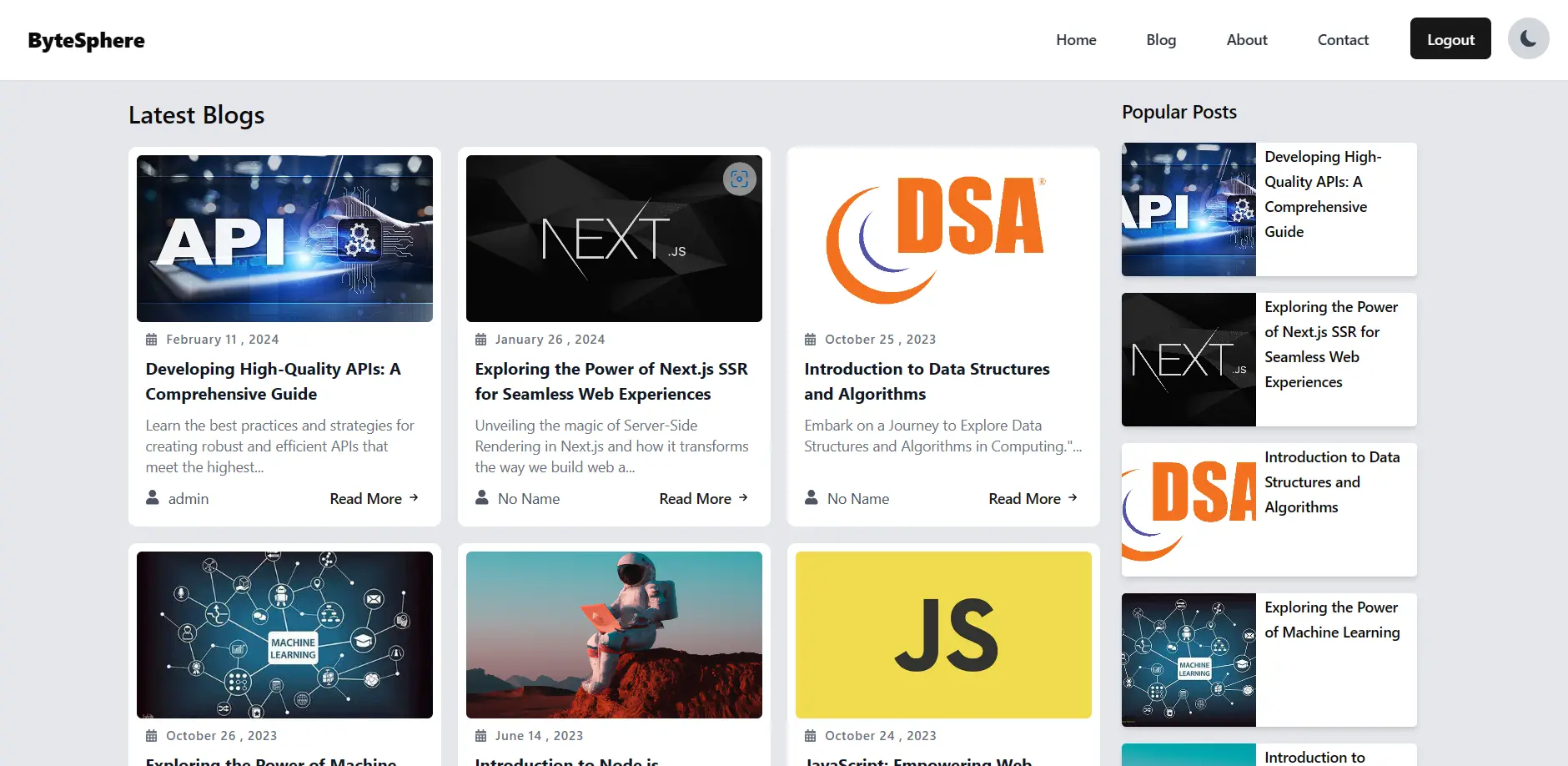Open the JS yellow thumbnail post

coord(943,634)
